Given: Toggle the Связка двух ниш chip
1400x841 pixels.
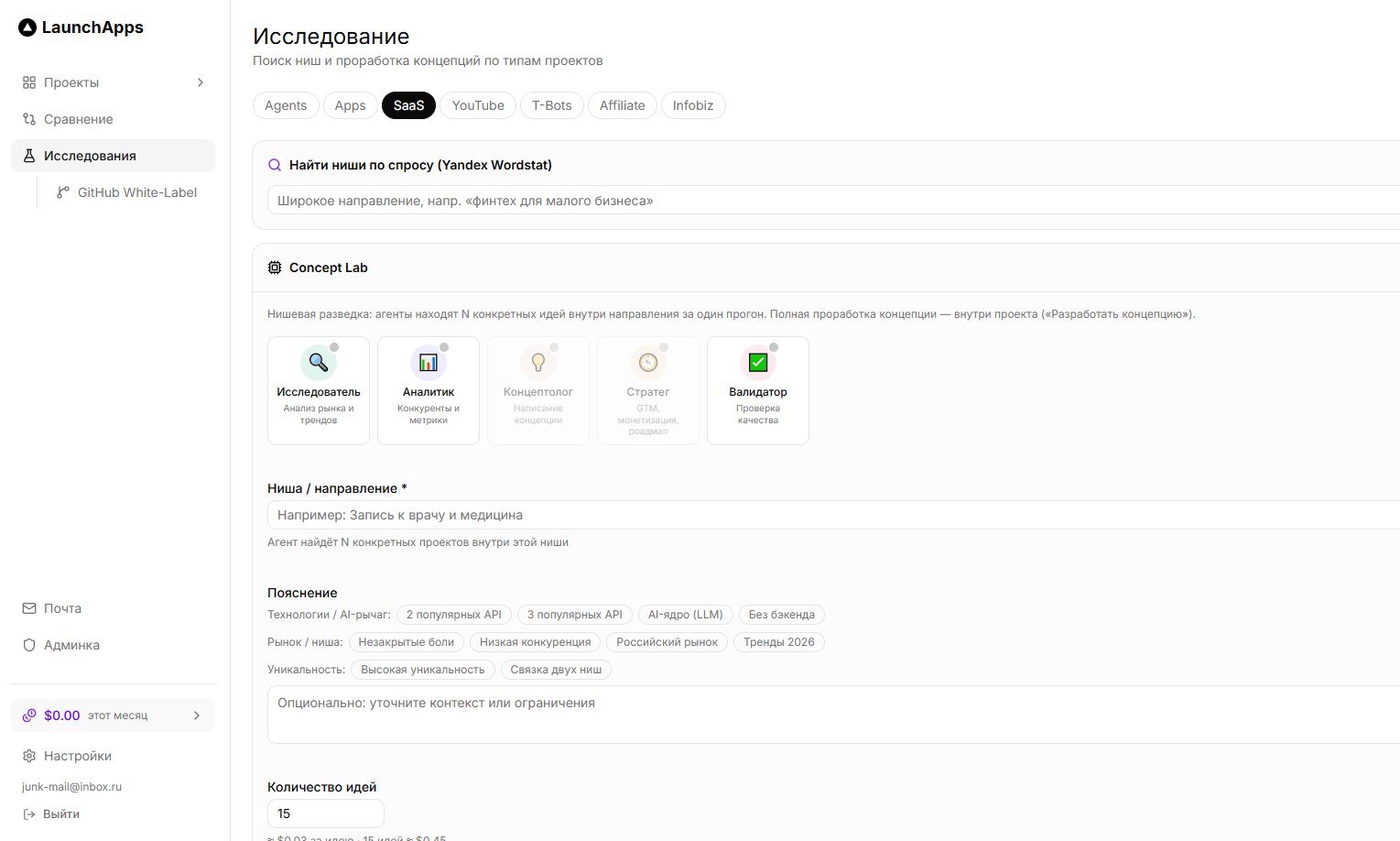Looking at the screenshot, I should (x=557, y=670).
